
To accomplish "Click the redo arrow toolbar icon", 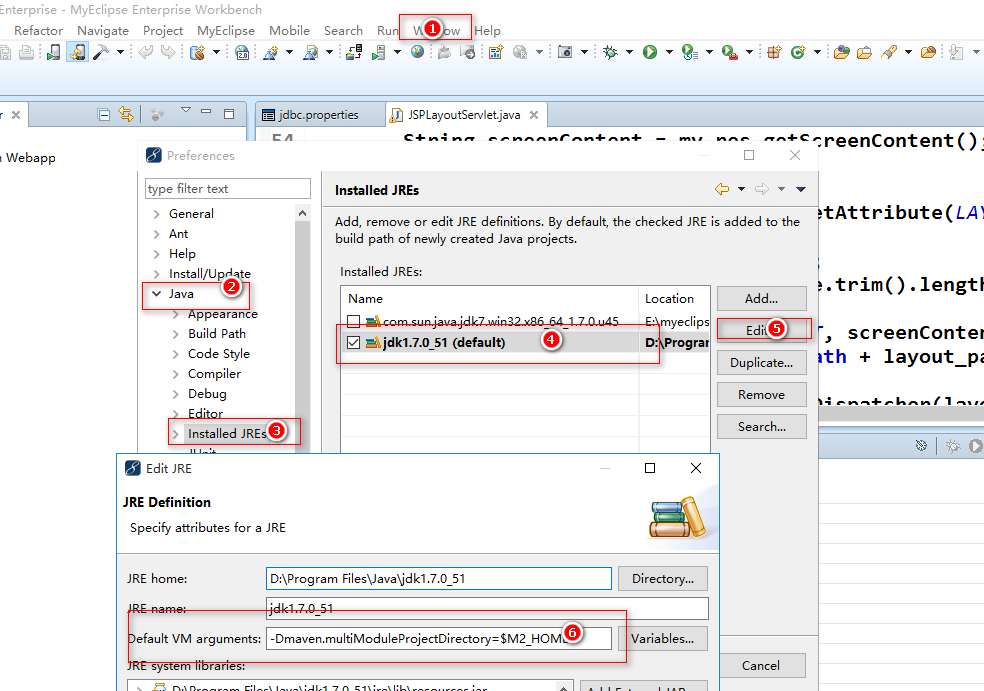I will (x=168, y=52).
